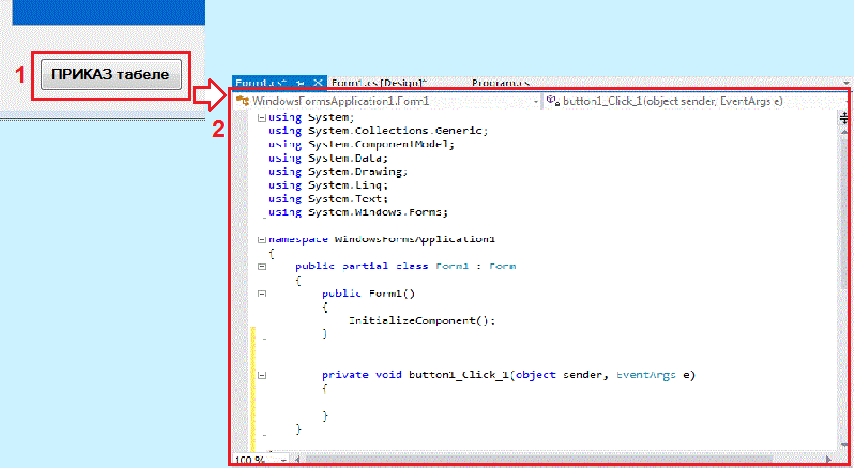Click the method icon beside button1_Click_1
The width and height of the screenshot is (854, 468).
tap(553, 101)
